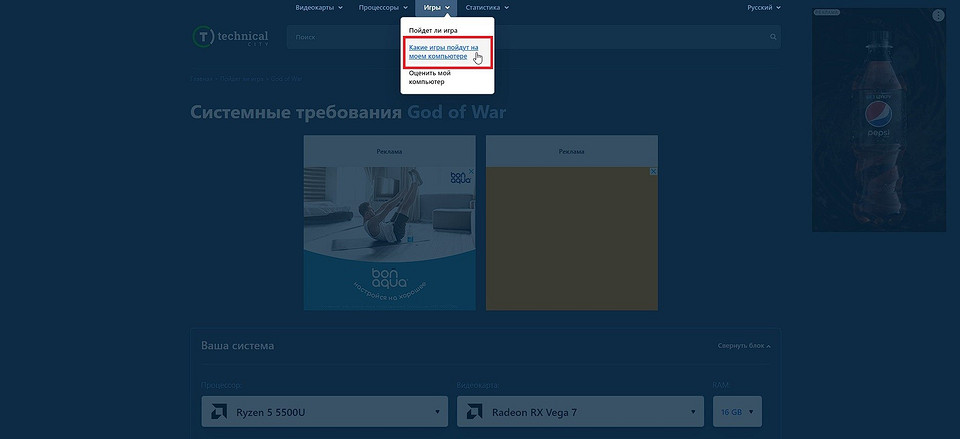The height and width of the screenshot is (439, 960).
Task: Click the 'Ваша система' heading
Action: click(x=238, y=346)
